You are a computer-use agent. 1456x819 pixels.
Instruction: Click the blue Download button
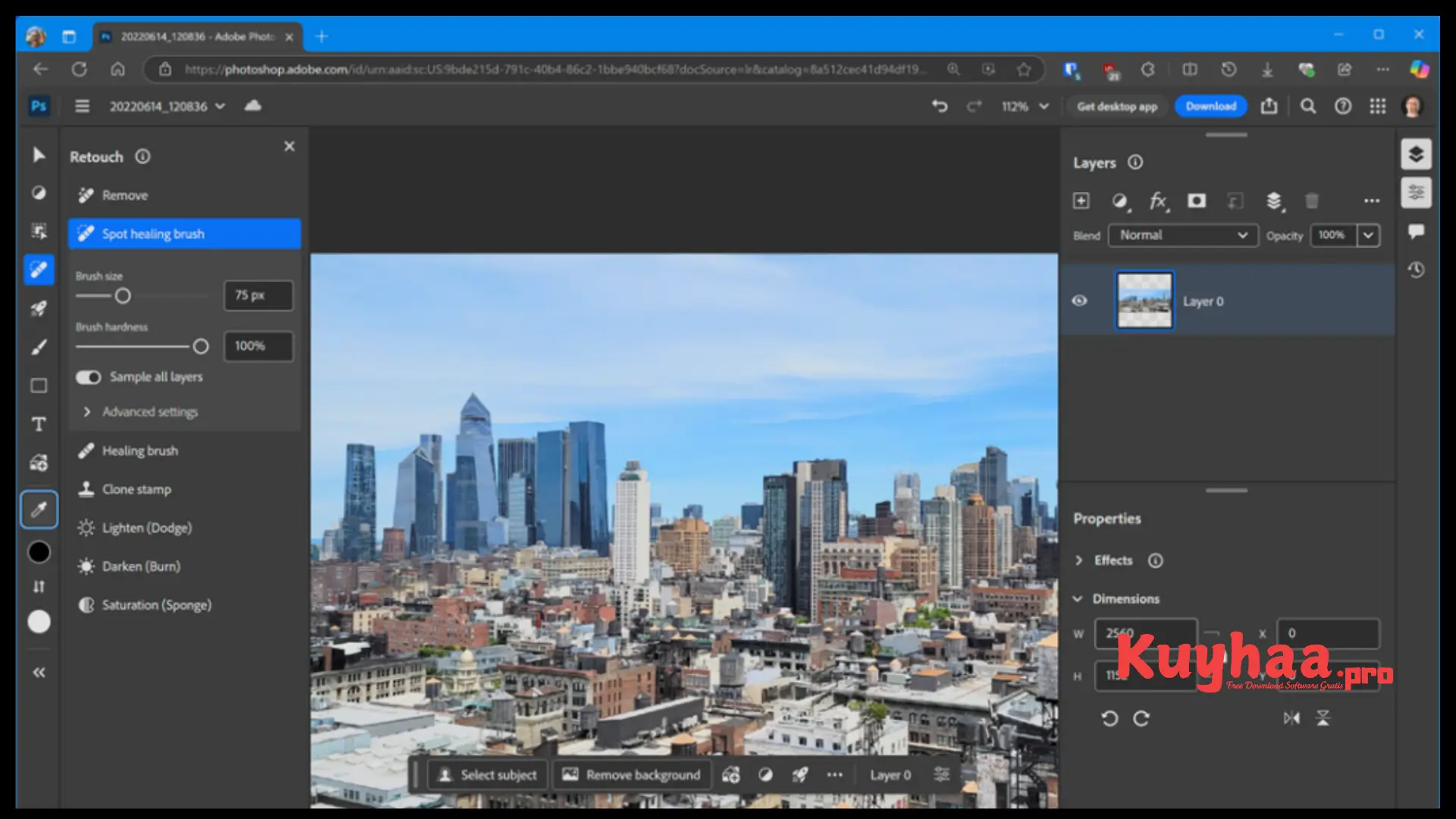(x=1211, y=106)
